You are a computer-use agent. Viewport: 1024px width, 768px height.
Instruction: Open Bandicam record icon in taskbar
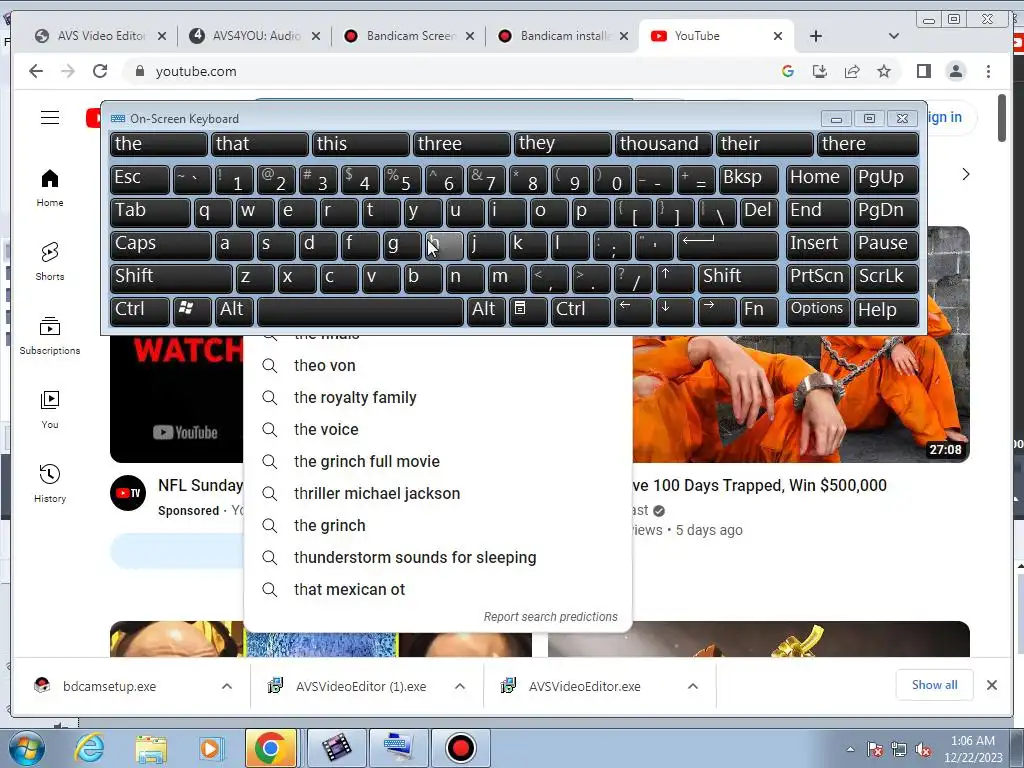pos(460,748)
